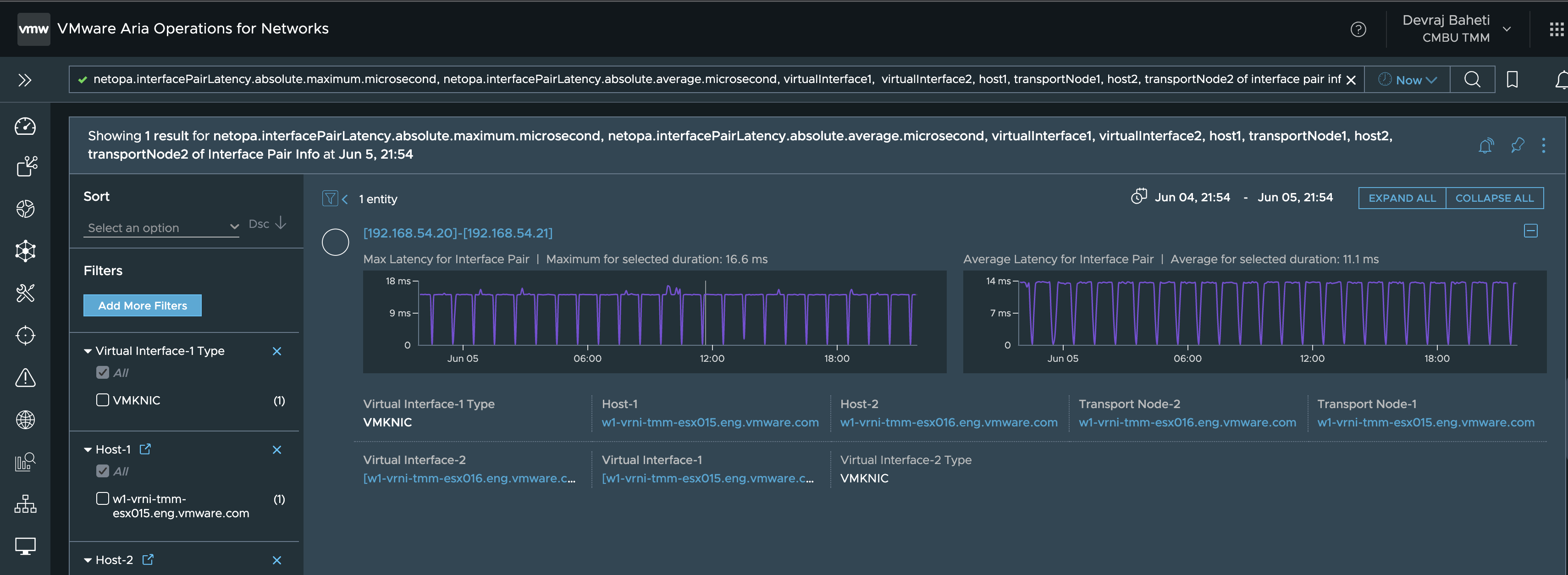Click inside the search query input
This screenshot has width=1568, height=575.
pyautogui.click(x=717, y=80)
